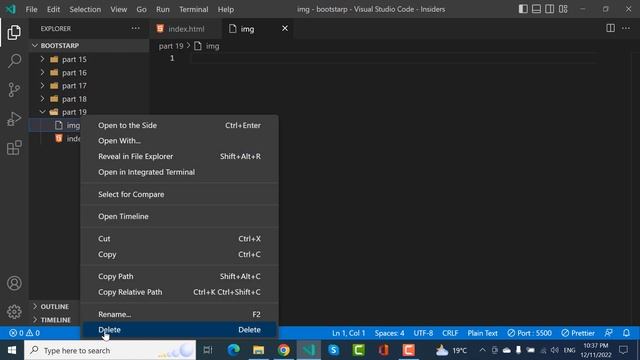This screenshot has width=640, height=360.
Task: Click the ENG language indicator
Action: [x=569, y=350]
